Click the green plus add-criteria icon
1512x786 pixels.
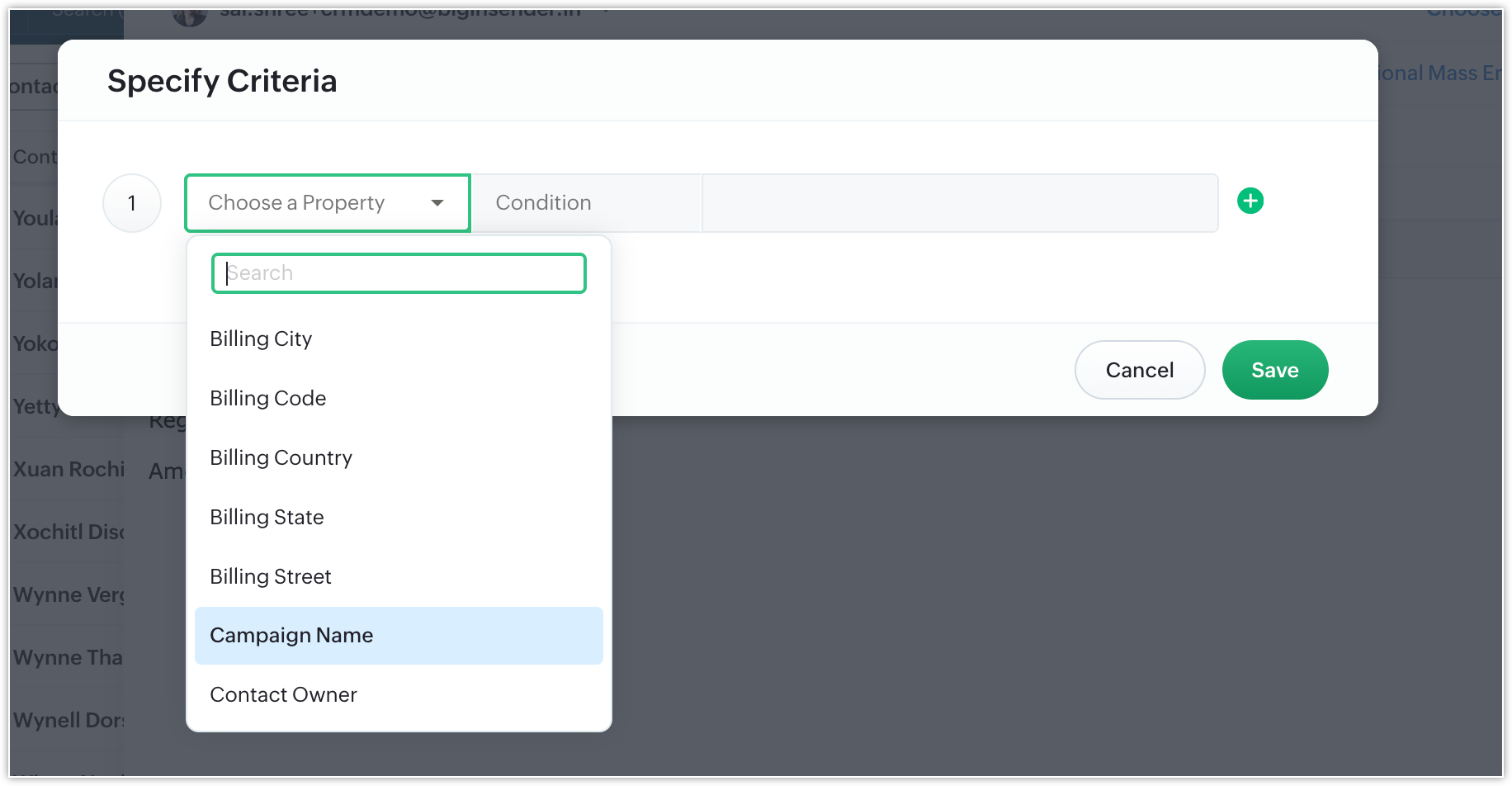(1250, 201)
